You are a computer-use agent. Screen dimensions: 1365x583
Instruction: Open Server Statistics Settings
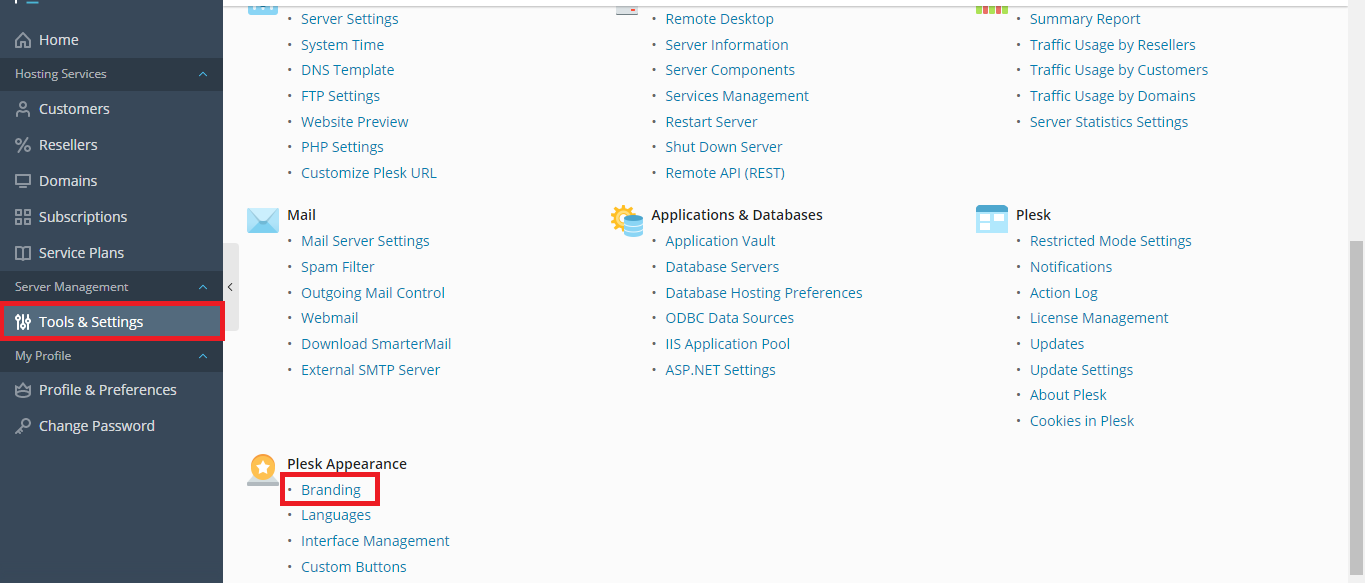[x=1109, y=122]
